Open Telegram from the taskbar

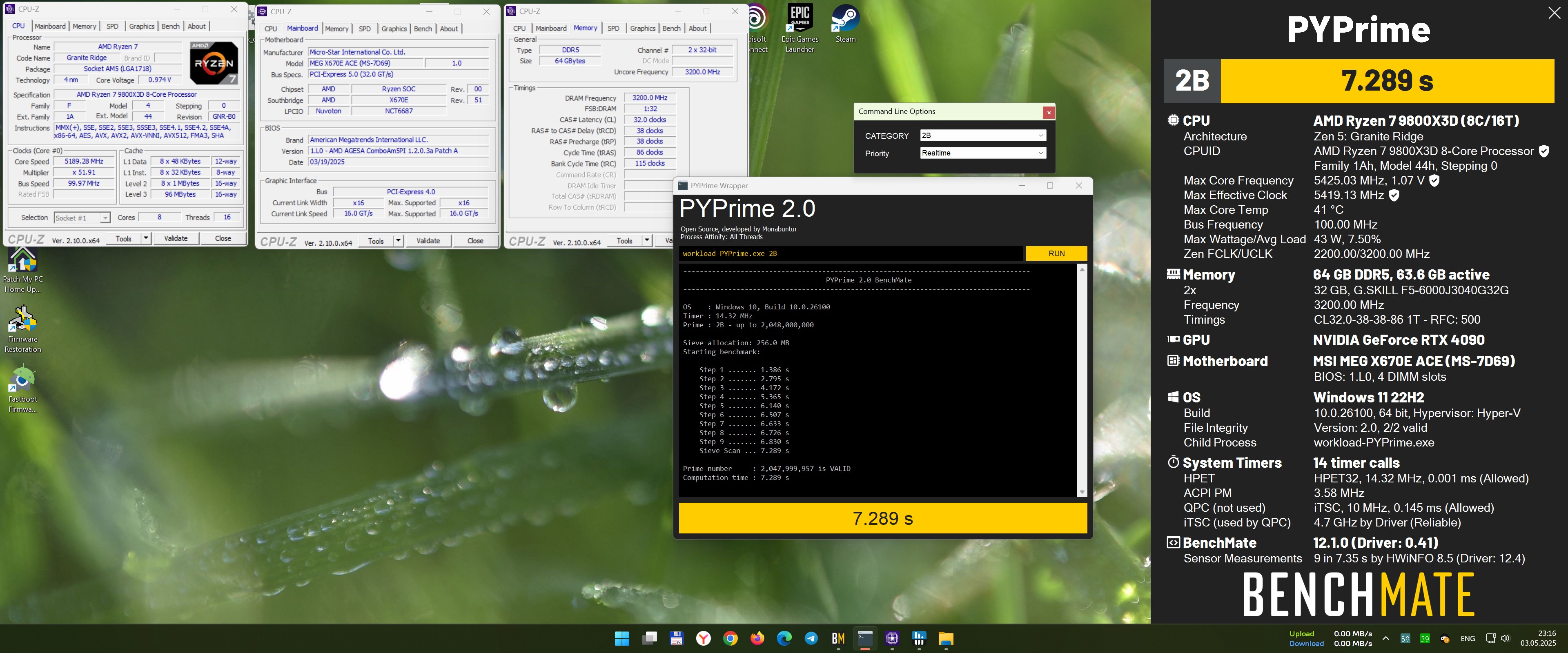tap(811, 638)
